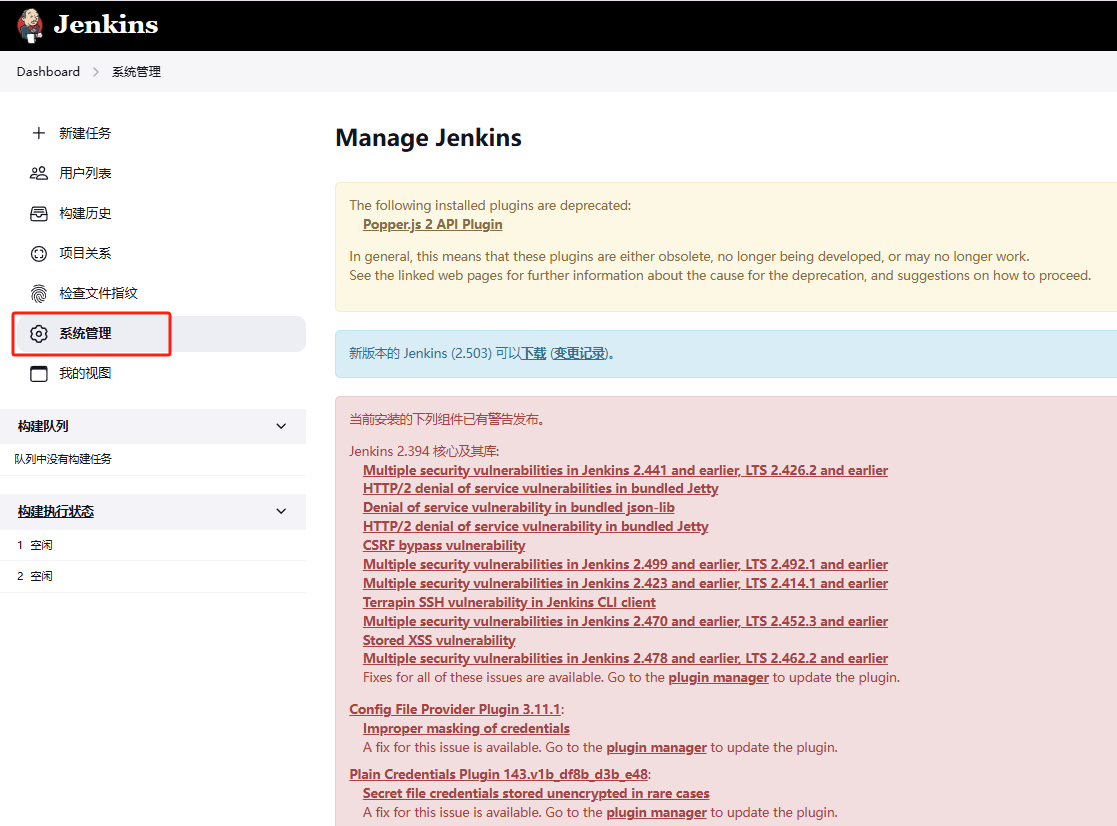This screenshot has width=1117, height=826.
Task: Open CSRF bypass vulnerability link
Action: point(444,545)
